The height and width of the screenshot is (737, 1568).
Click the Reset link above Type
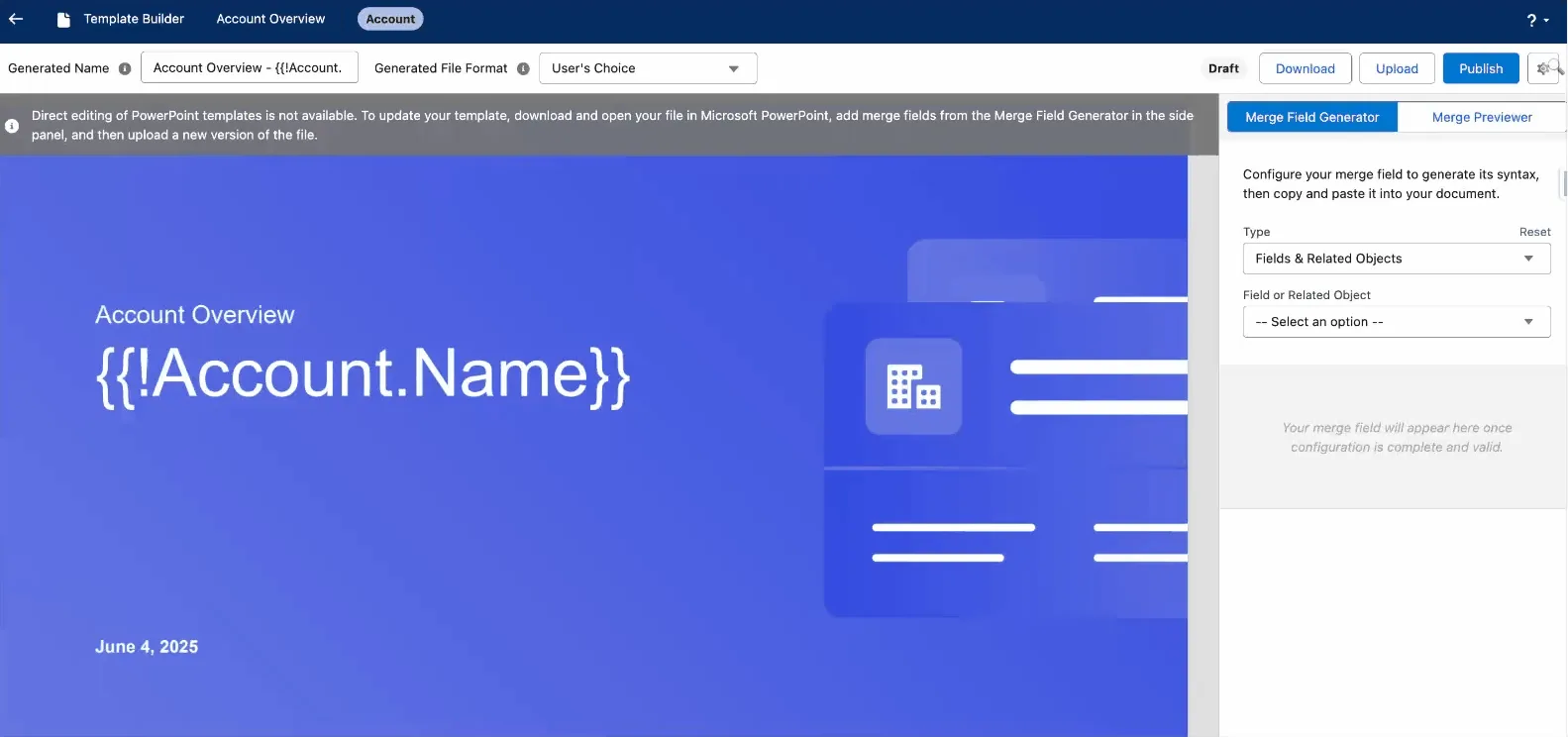1535,232
